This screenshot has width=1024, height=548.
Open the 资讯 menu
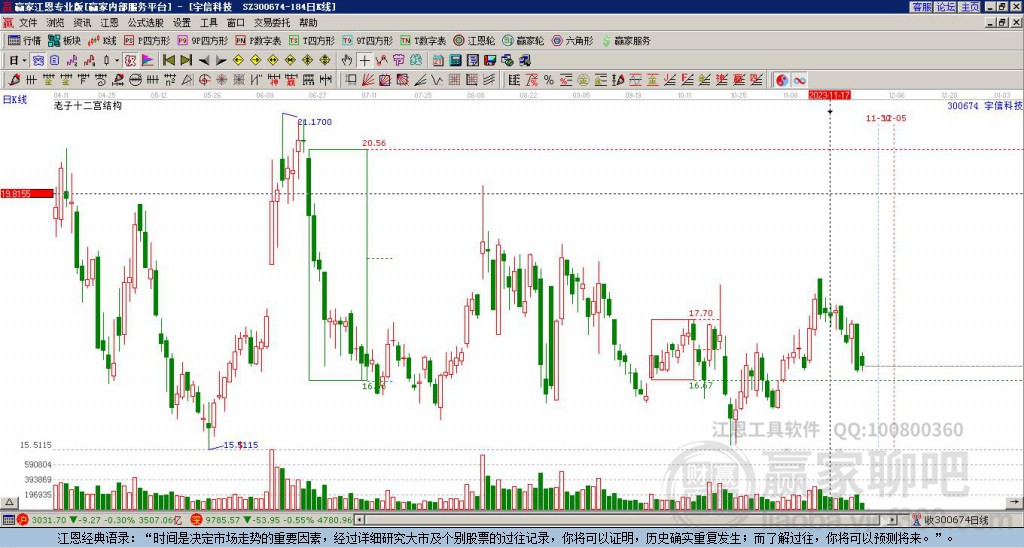(x=82, y=23)
